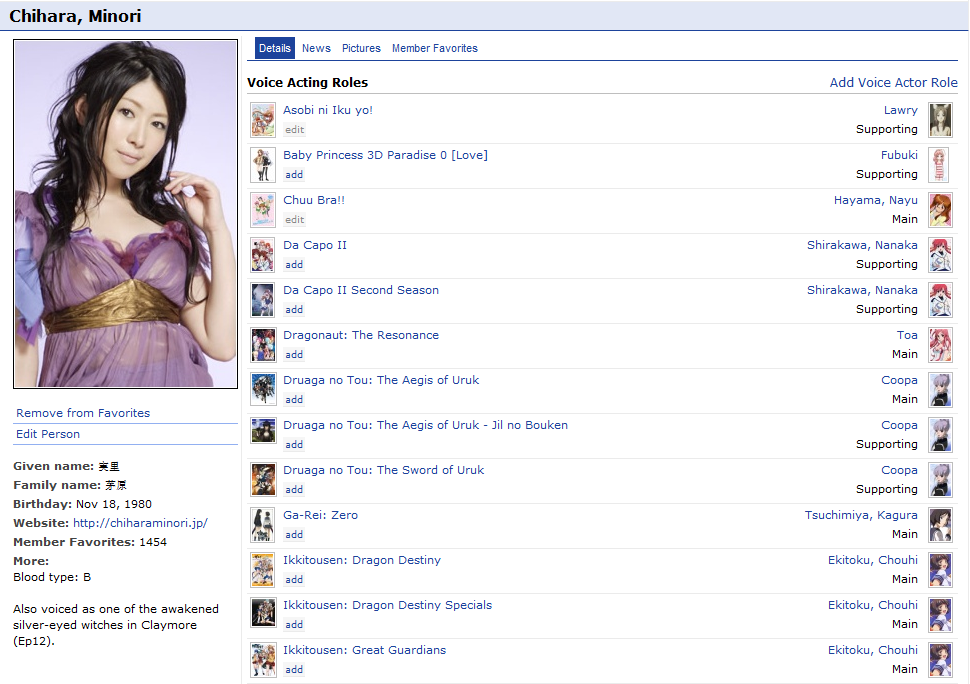Click Tsuchimiya, Kagura character portrait
The width and height of the screenshot is (970, 684).
pos(940,525)
